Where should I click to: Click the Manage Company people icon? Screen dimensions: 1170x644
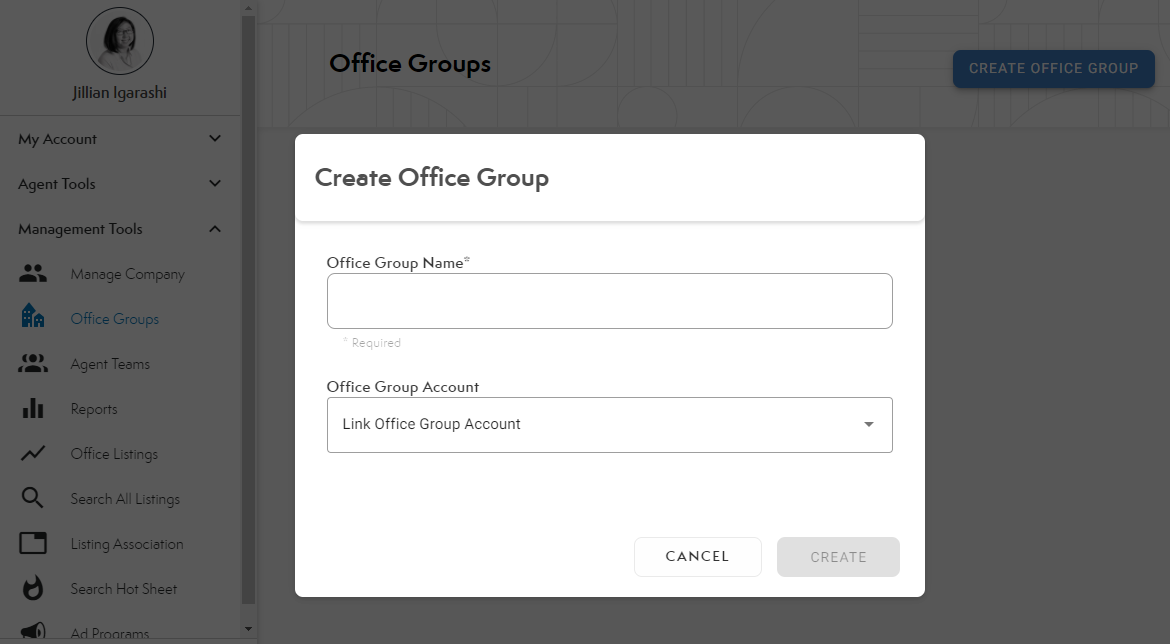tap(33, 274)
